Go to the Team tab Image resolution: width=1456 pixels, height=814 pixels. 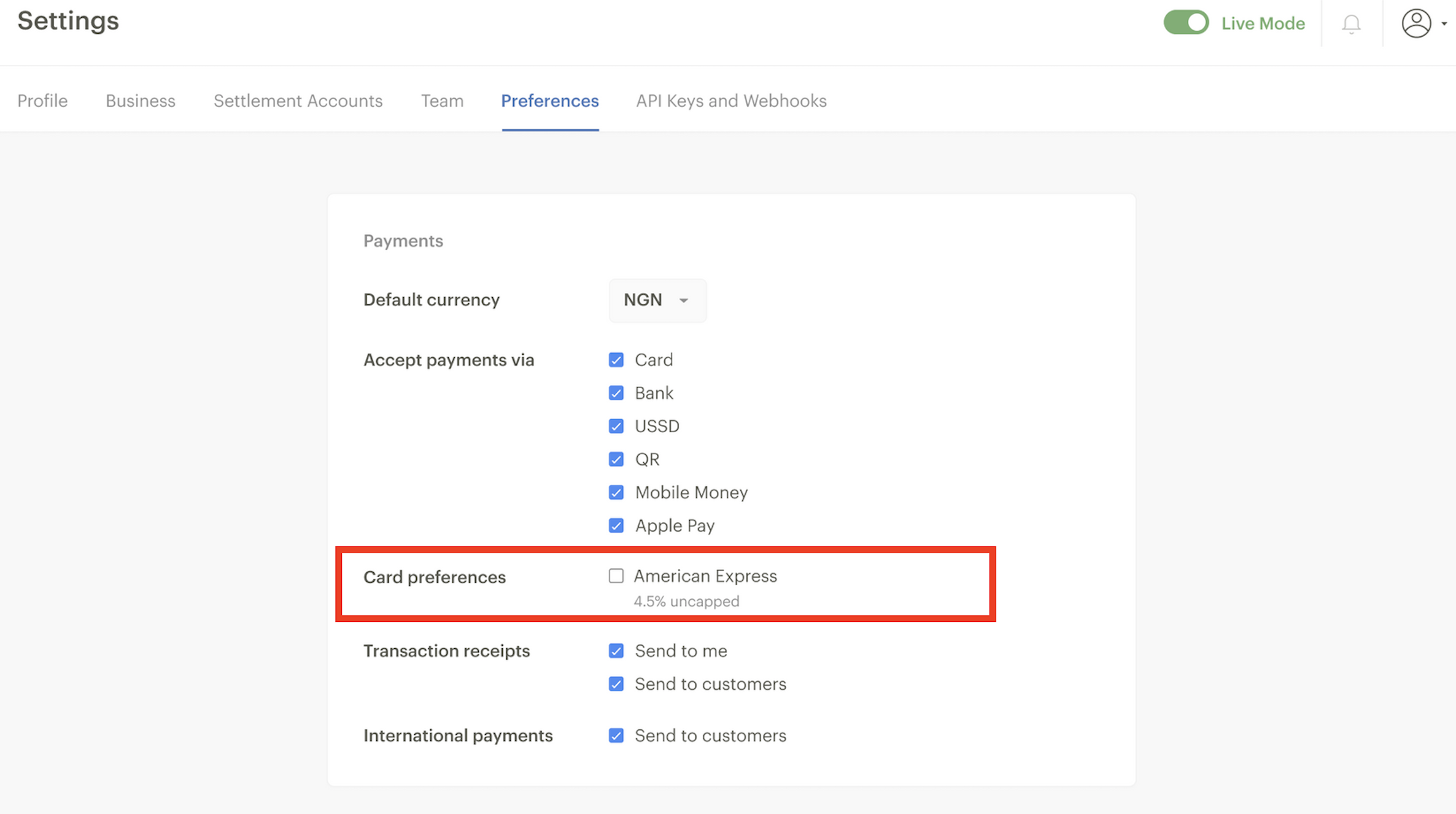point(442,101)
